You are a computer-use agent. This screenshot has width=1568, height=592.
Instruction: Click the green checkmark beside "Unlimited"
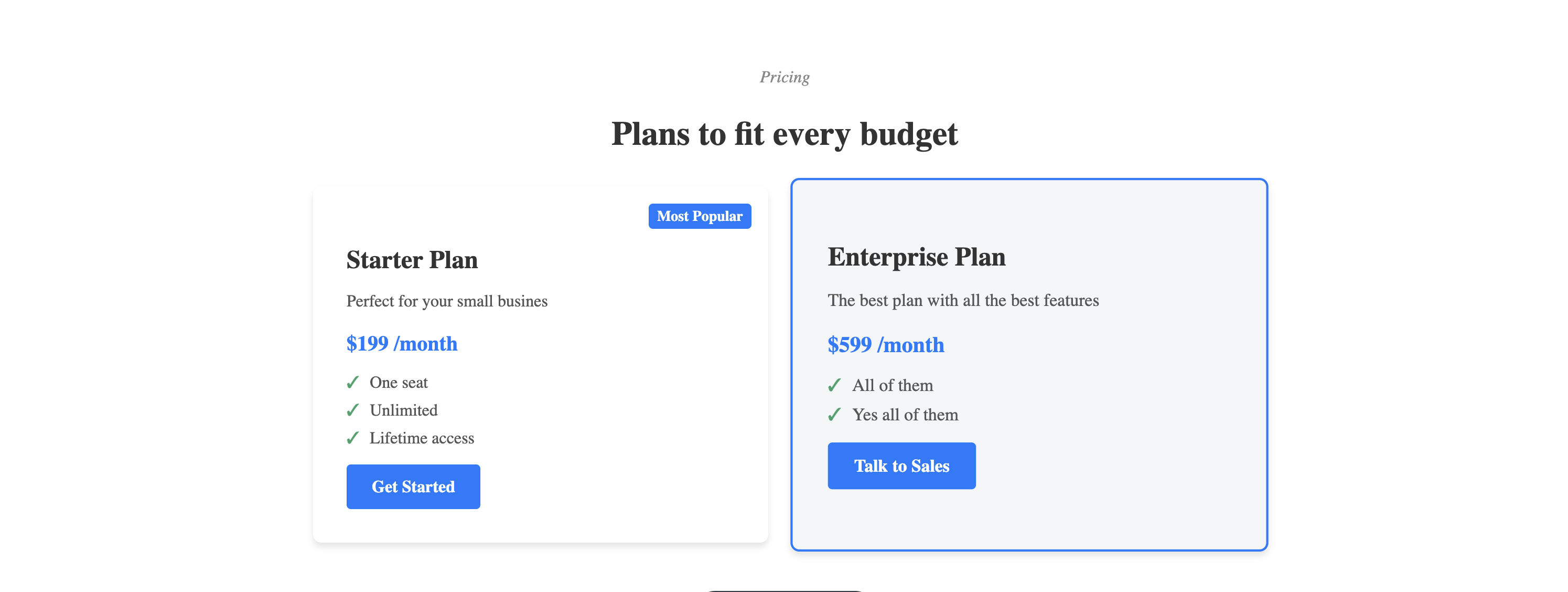click(x=353, y=410)
